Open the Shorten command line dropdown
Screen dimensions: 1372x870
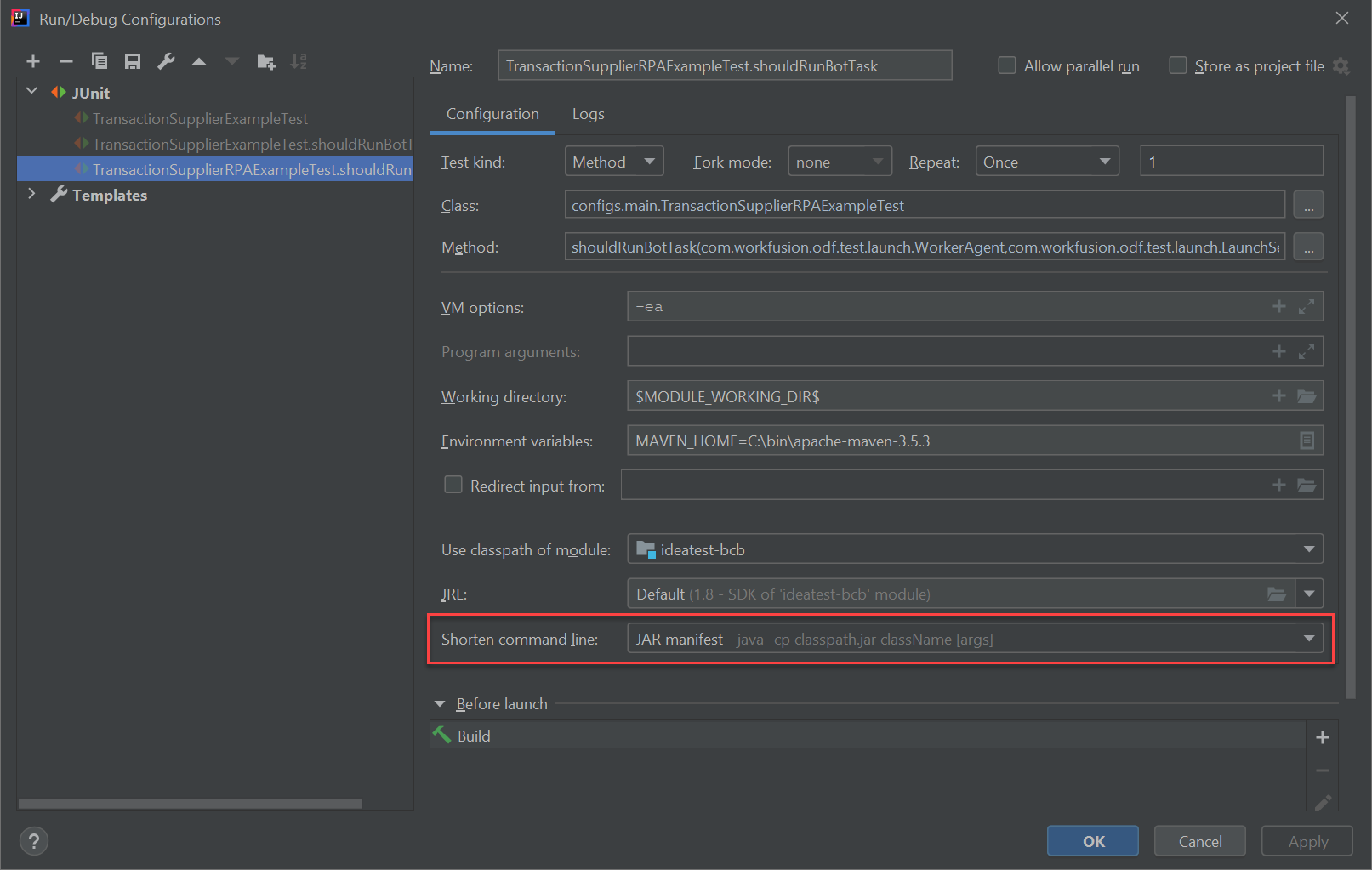point(975,639)
